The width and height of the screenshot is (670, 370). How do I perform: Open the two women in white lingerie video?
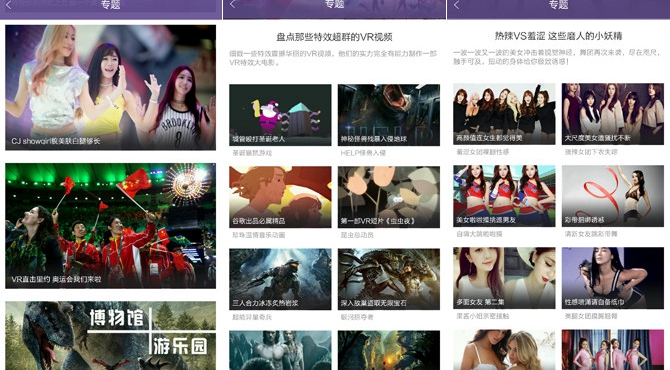[504, 349]
